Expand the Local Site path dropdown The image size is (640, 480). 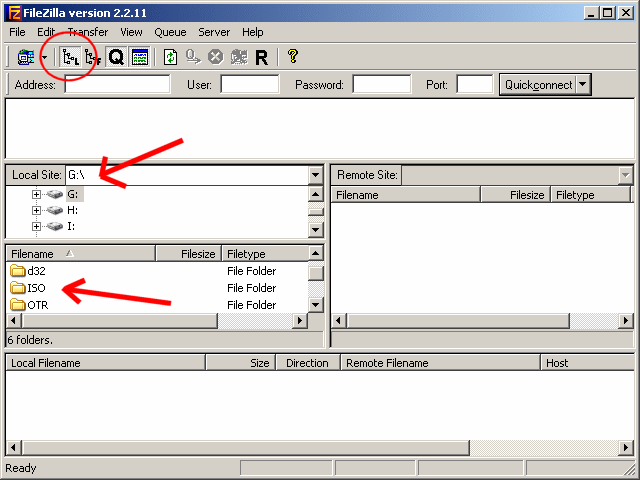coord(315,175)
